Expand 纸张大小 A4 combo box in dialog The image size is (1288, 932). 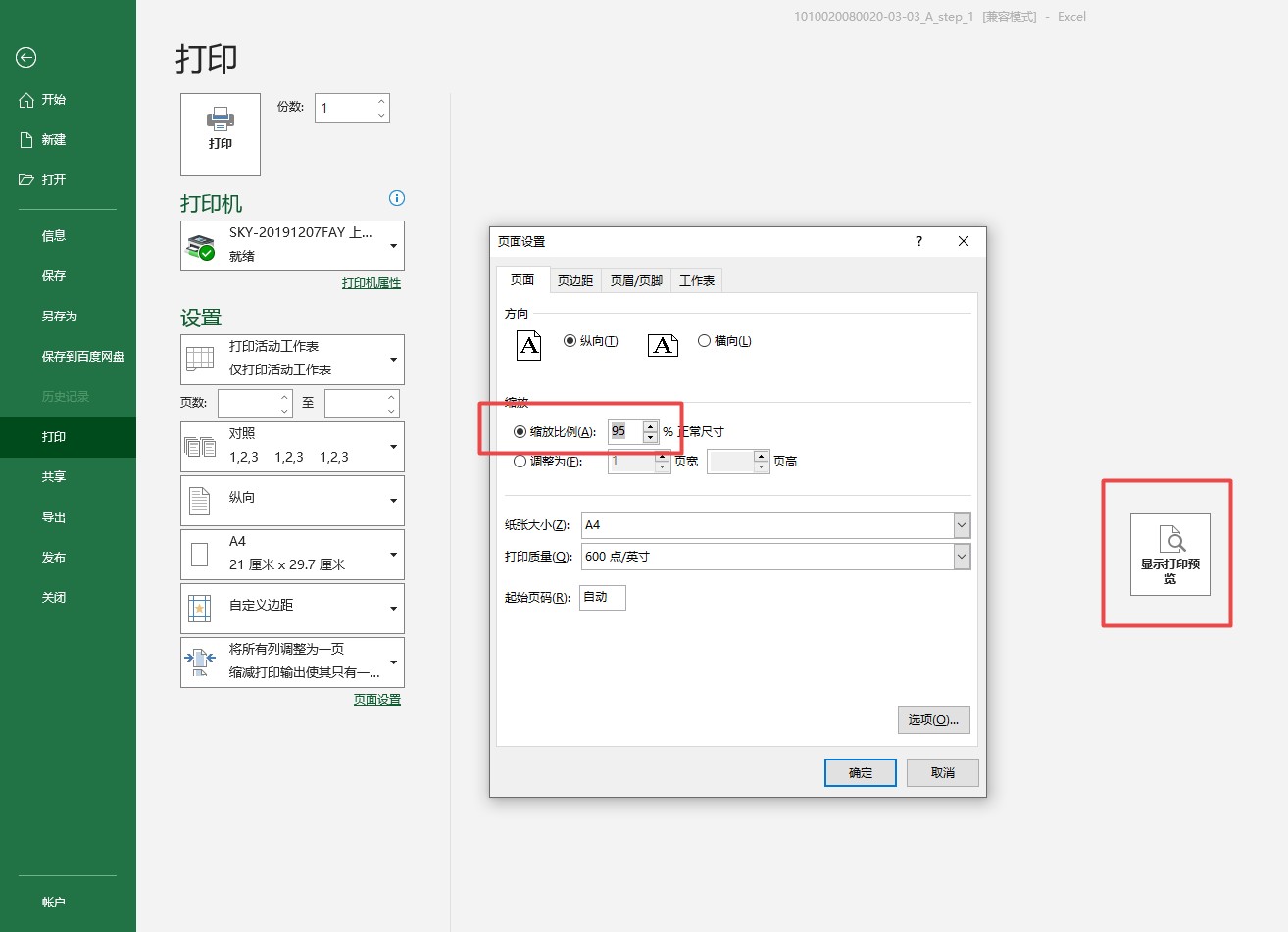(x=962, y=525)
